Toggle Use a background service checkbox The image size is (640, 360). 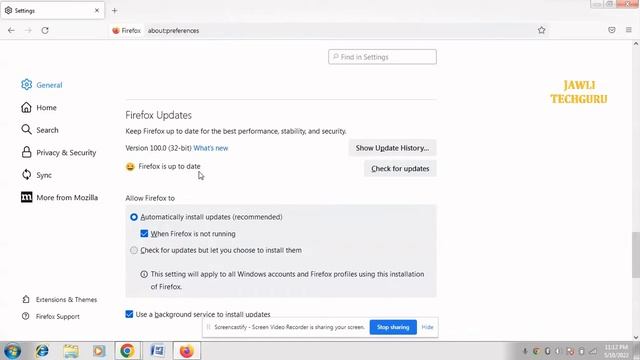[129, 314]
